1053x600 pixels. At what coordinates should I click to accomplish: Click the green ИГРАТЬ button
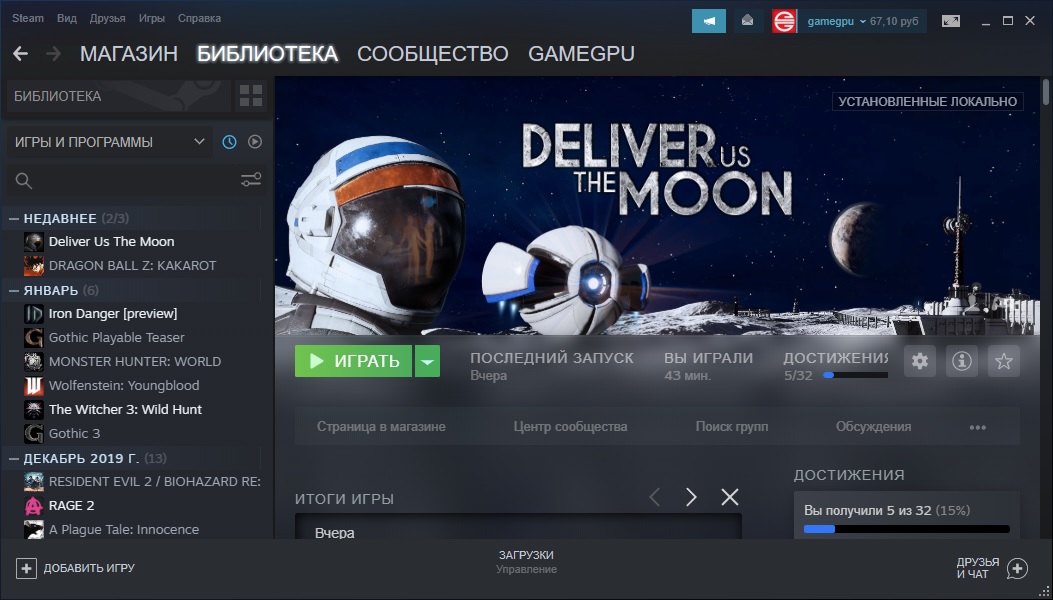coord(353,361)
